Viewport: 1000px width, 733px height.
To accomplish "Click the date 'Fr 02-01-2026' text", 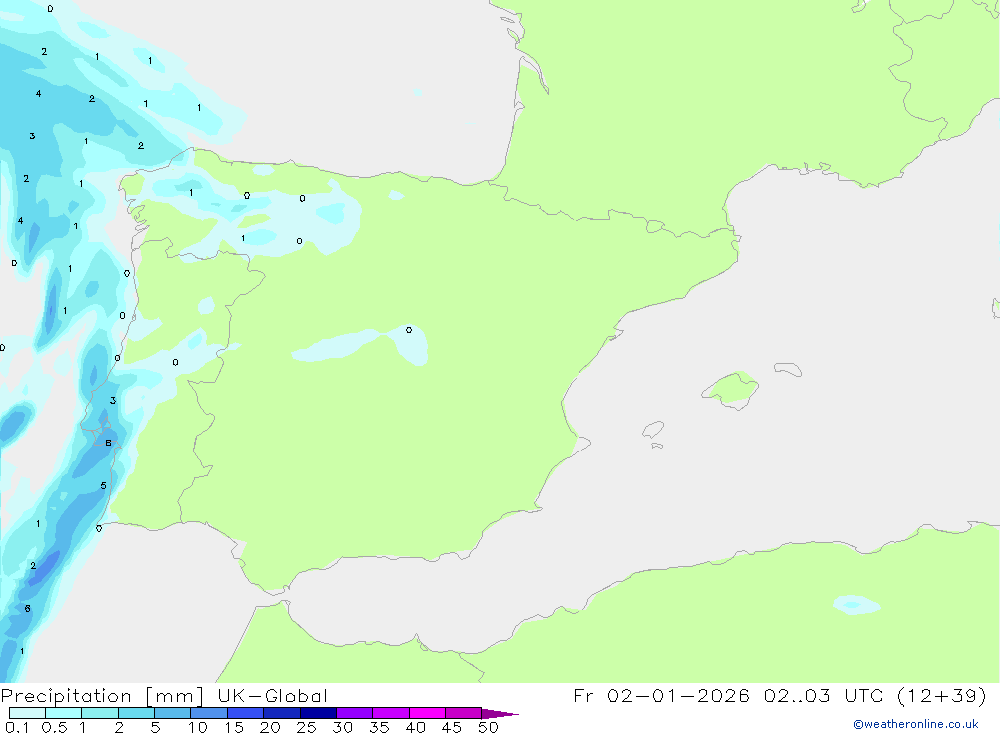I will tap(661, 696).
